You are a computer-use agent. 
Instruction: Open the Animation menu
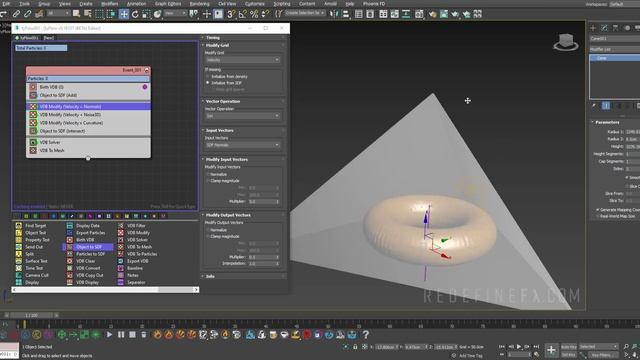pyautogui.click(x=136, y=4)
